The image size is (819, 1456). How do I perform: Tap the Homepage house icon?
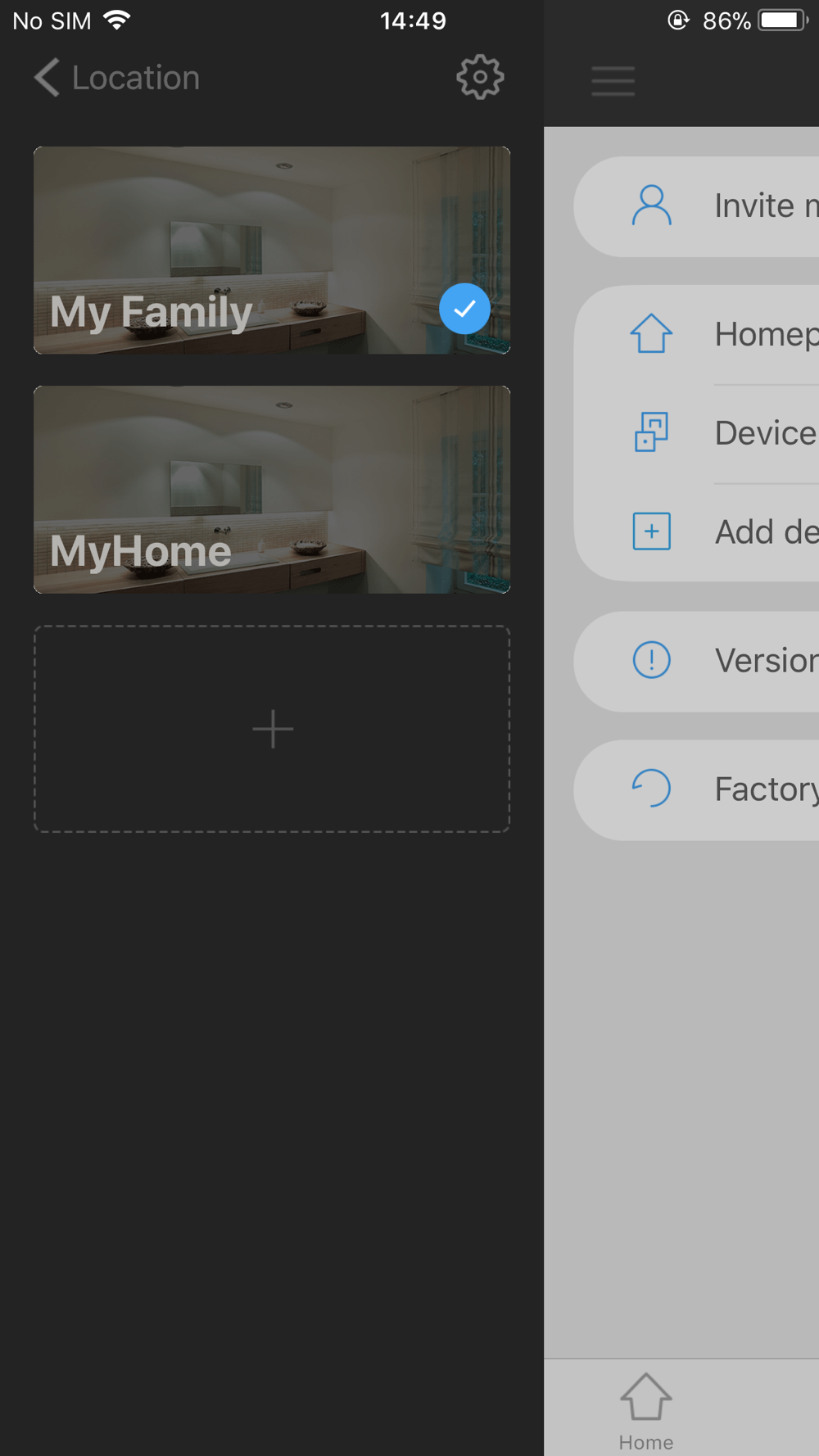(652, 334)
